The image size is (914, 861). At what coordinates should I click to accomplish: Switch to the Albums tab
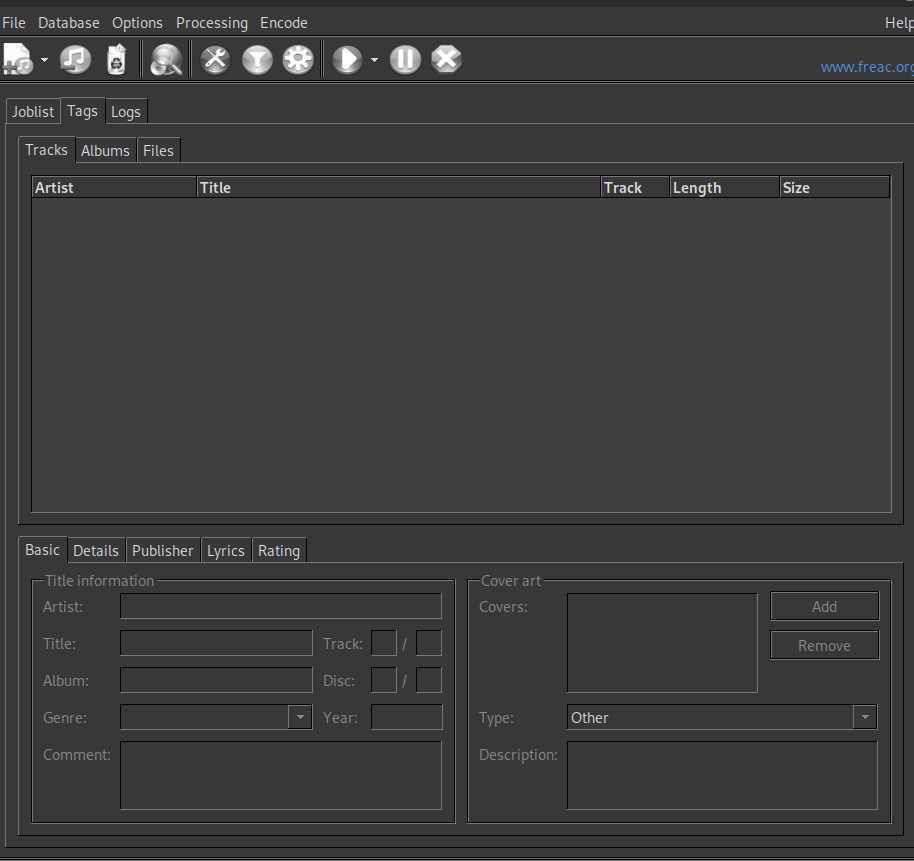[x=105, y=150]
